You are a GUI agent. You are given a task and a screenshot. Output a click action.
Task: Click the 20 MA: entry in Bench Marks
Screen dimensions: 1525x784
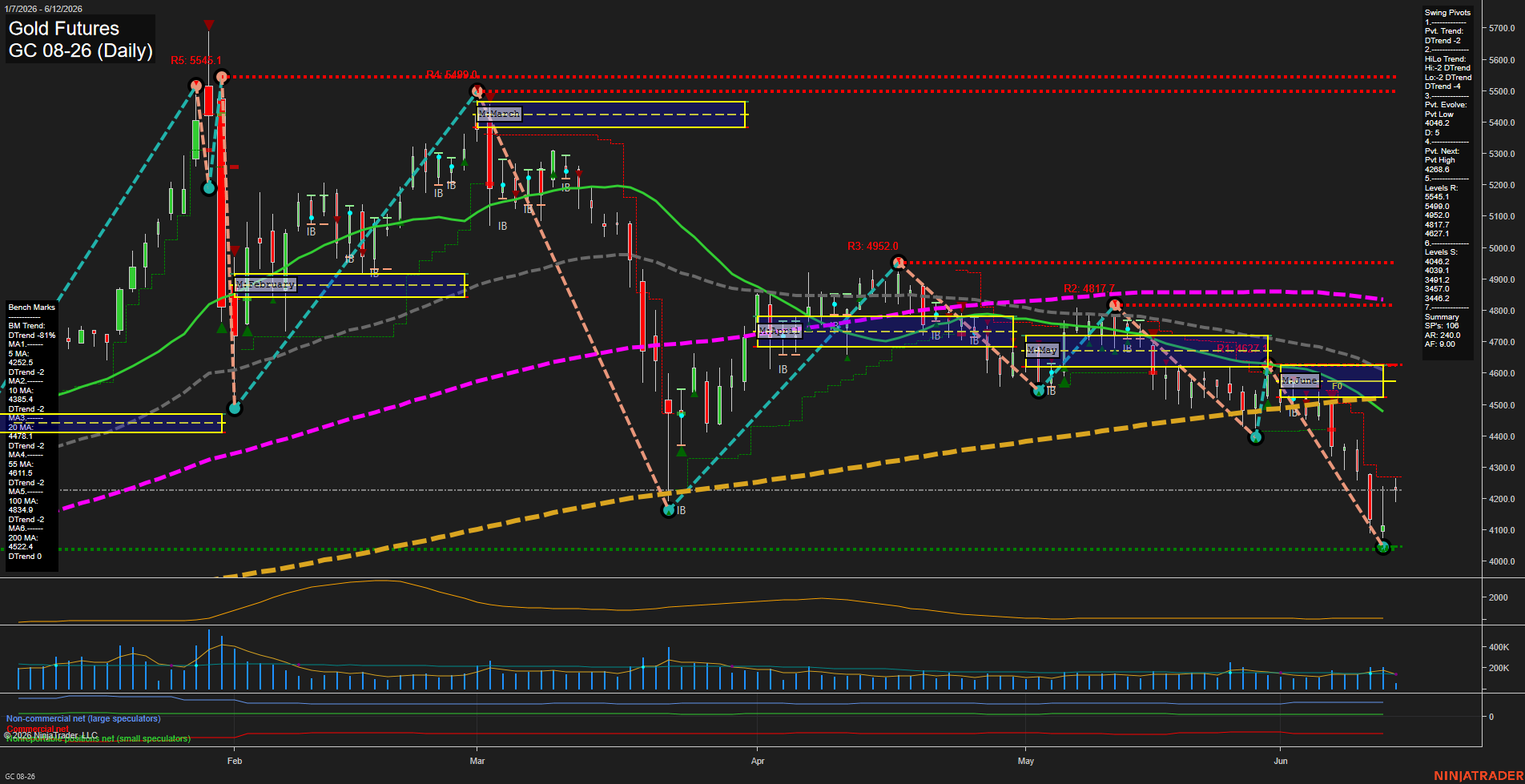pyautogui.click(x=21, y=428)
